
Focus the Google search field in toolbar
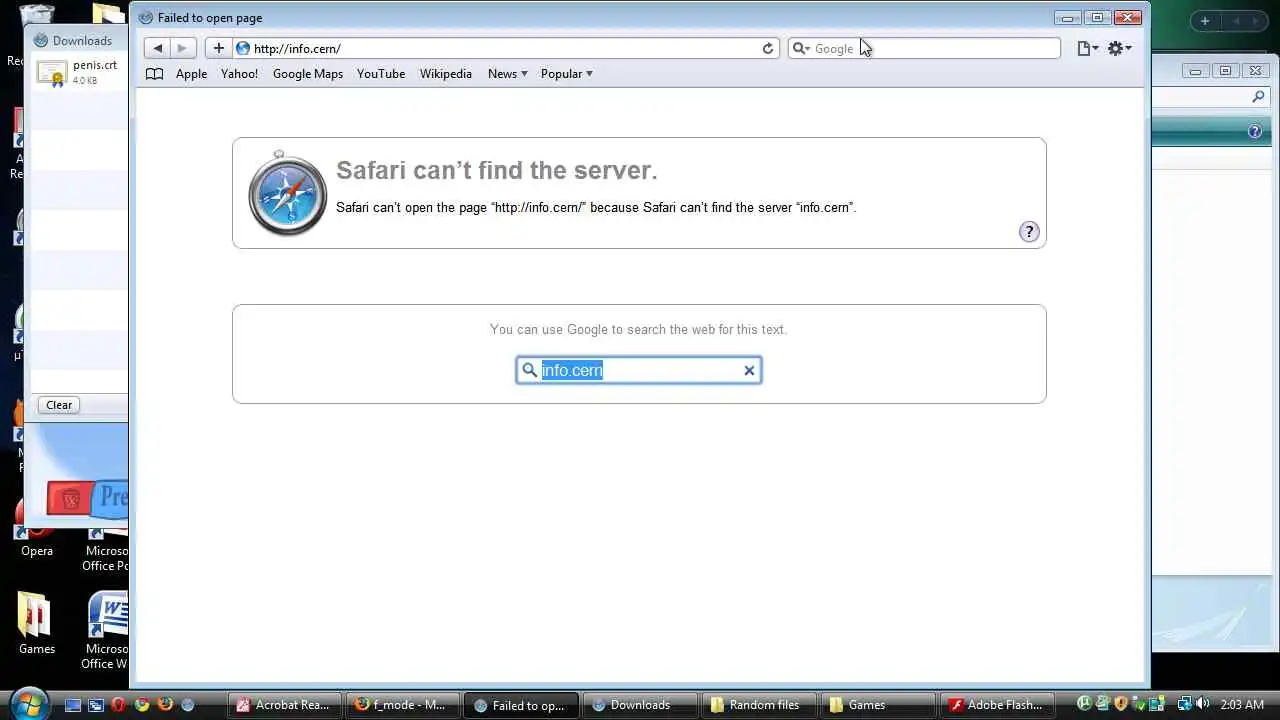[x=925, y=48]
